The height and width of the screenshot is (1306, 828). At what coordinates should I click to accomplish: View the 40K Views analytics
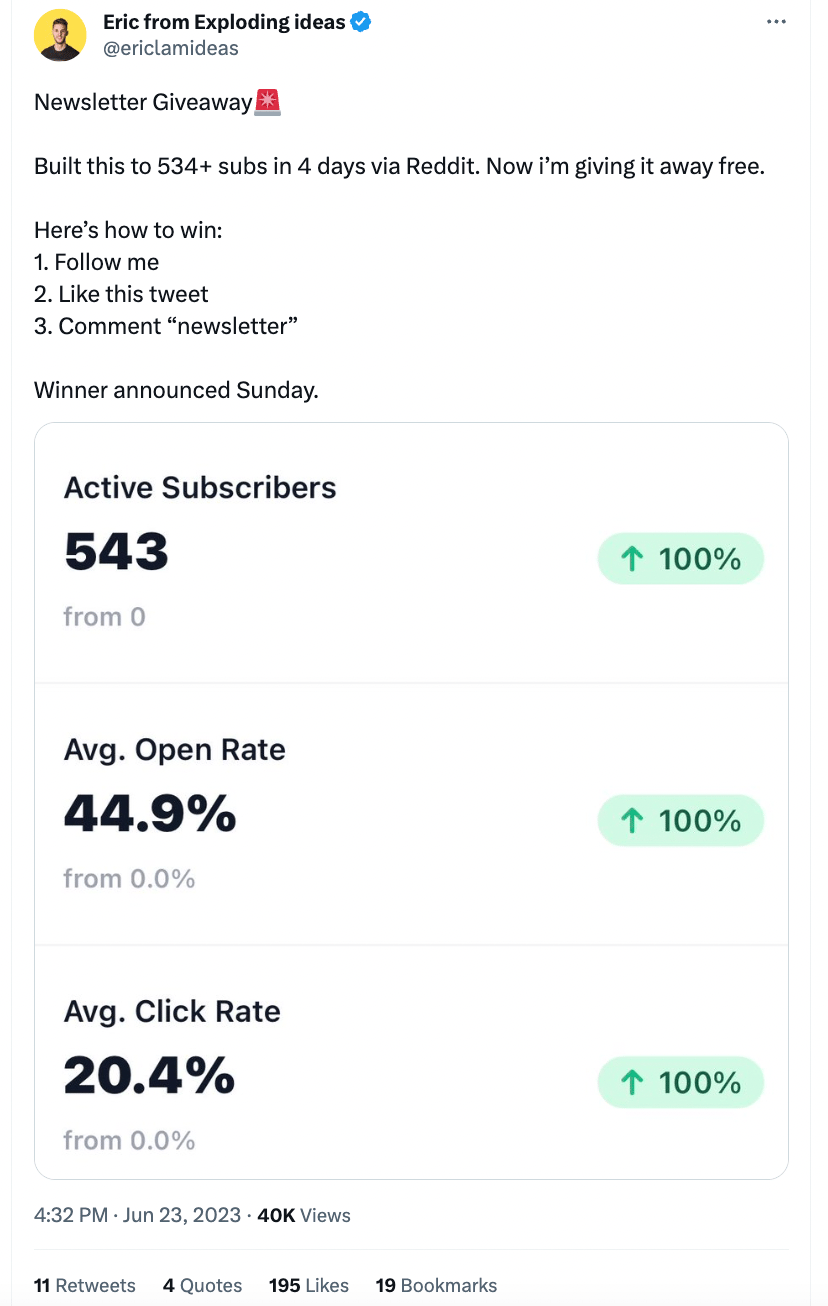coord(304,1216)
